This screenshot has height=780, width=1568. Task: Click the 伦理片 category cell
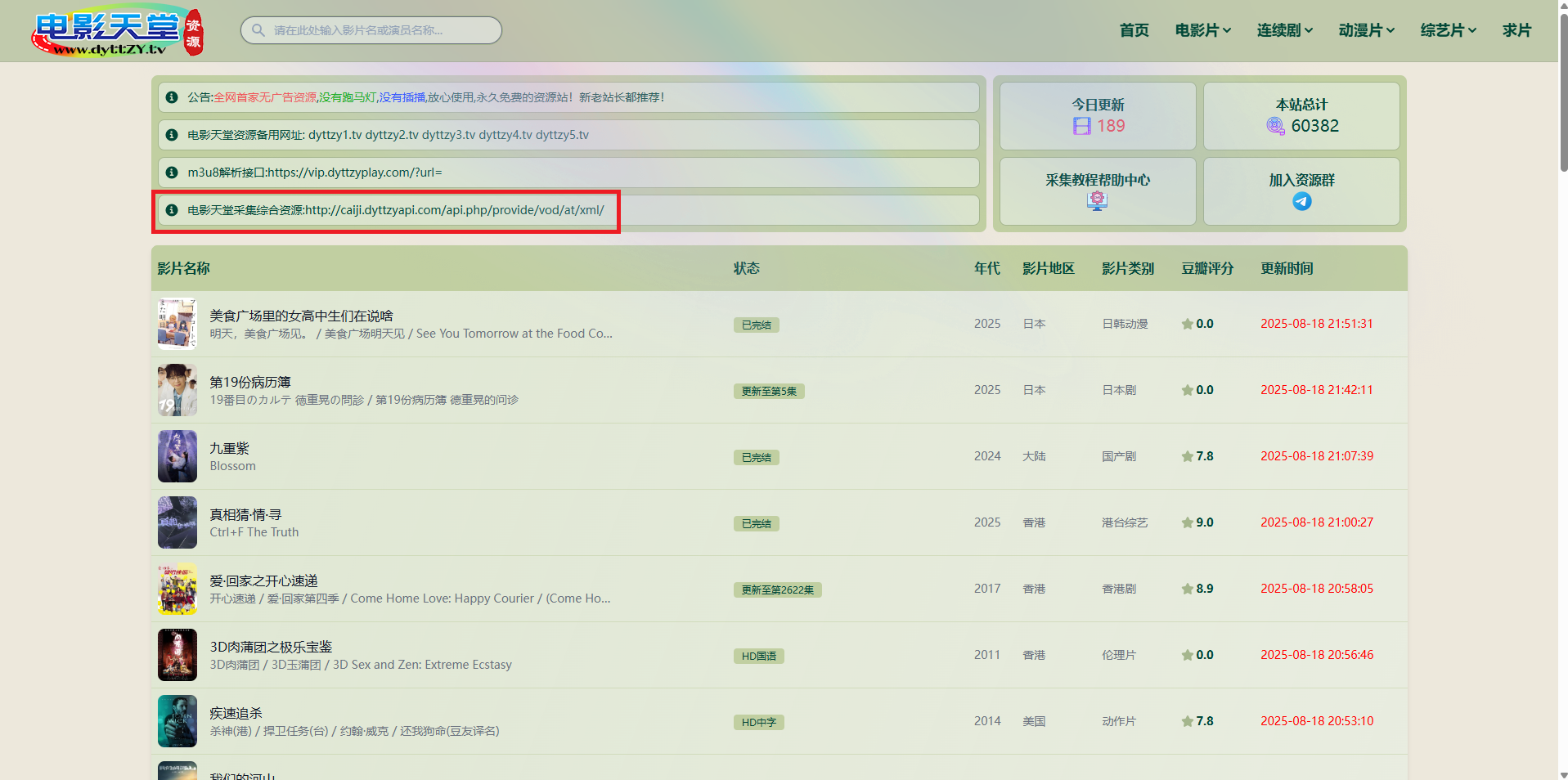coord(1119,655)
